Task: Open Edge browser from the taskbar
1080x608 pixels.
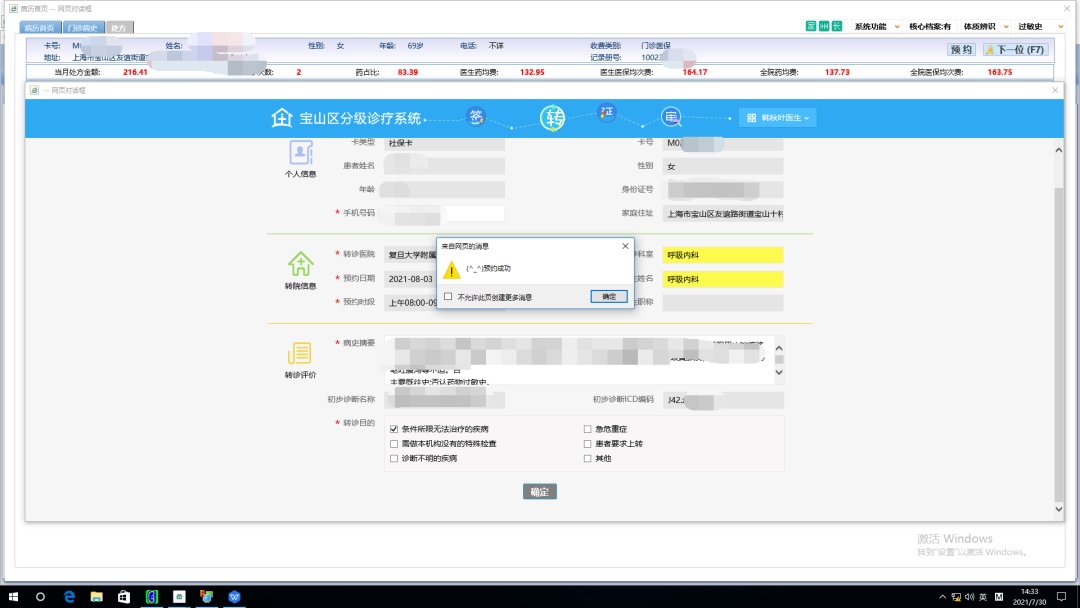Action: (69, 596)
